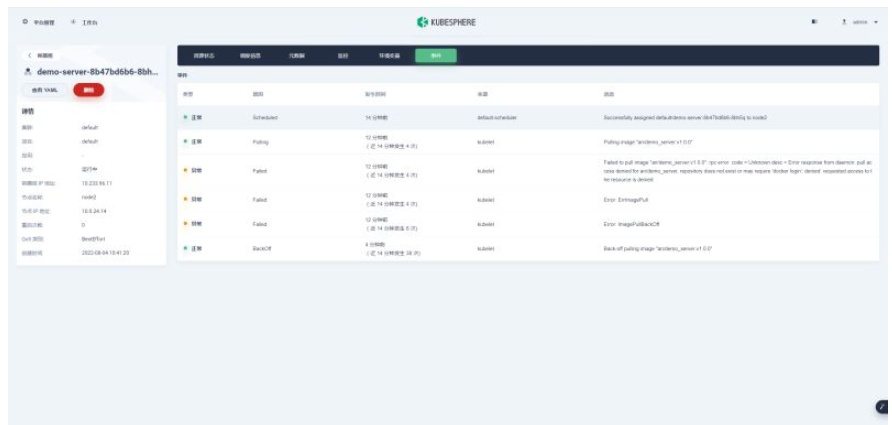892x425 pixels.
Task: Click Failed reason in ErrImagePull row
Action: (x=259, y=199)
